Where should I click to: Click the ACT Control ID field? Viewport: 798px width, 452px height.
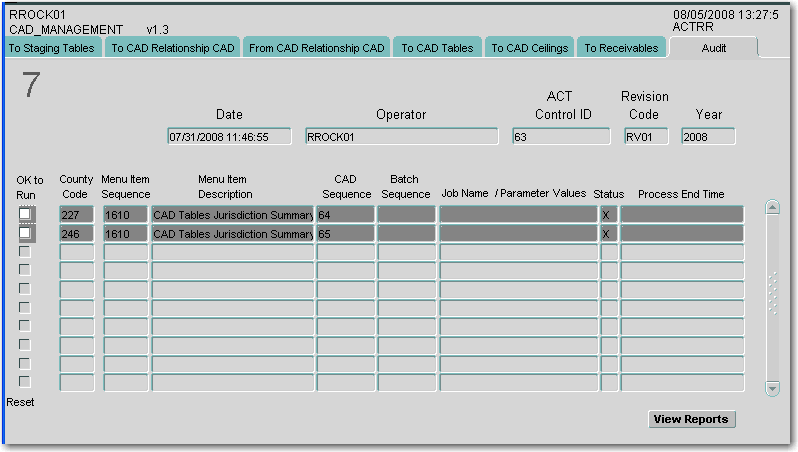pos(560,137)
